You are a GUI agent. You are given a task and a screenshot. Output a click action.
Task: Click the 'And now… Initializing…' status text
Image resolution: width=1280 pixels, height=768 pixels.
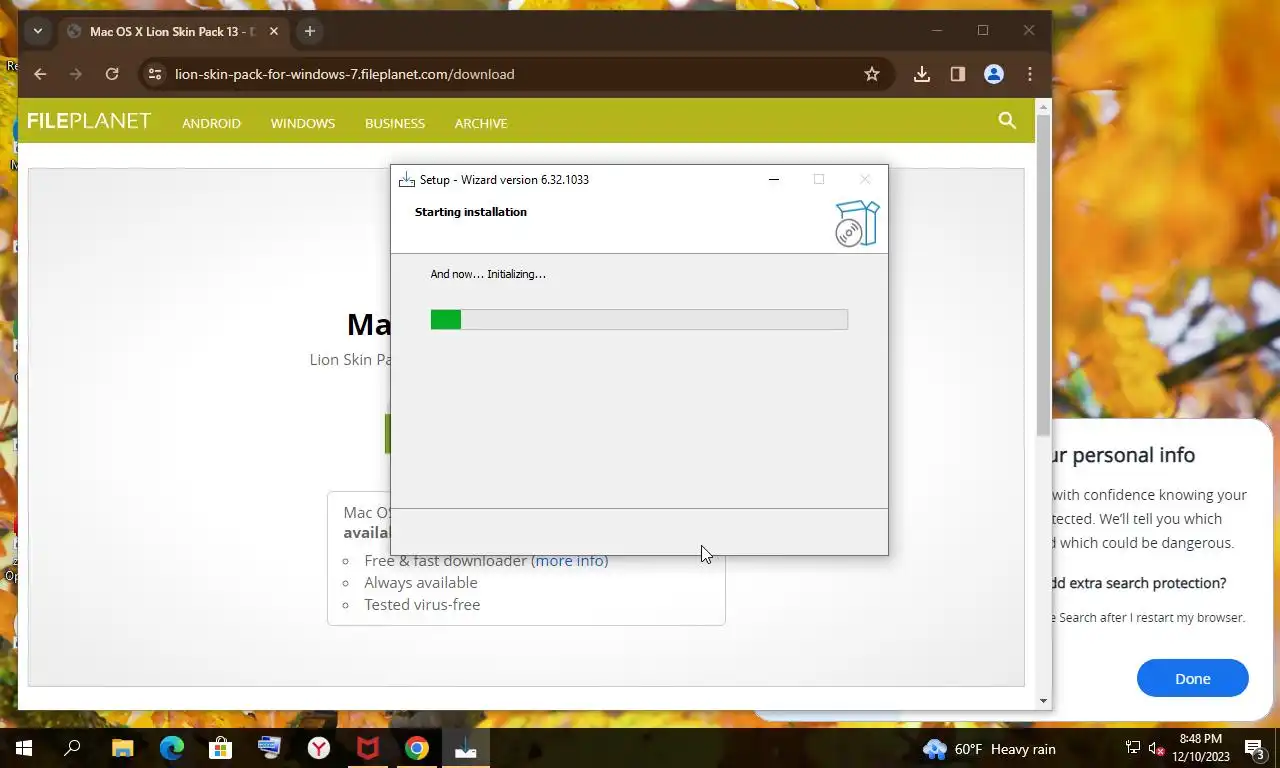488,274
